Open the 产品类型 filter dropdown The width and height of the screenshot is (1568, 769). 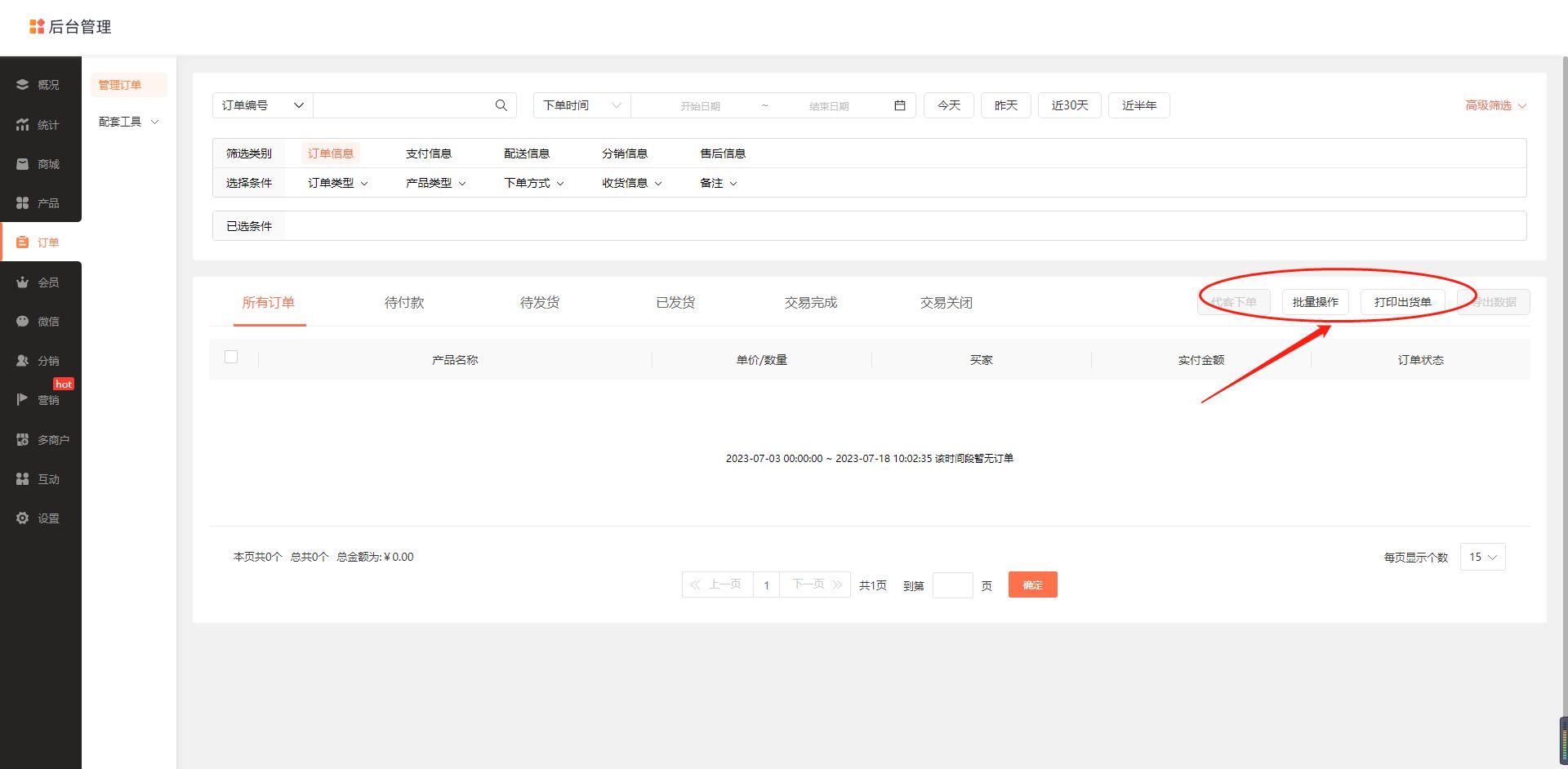(435, 183)
